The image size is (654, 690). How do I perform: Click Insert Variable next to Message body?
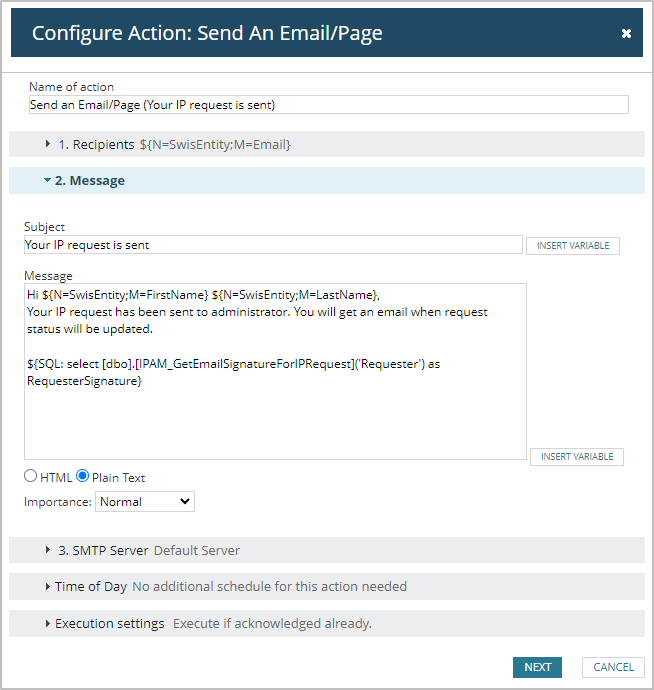click(x=577, y=456)
